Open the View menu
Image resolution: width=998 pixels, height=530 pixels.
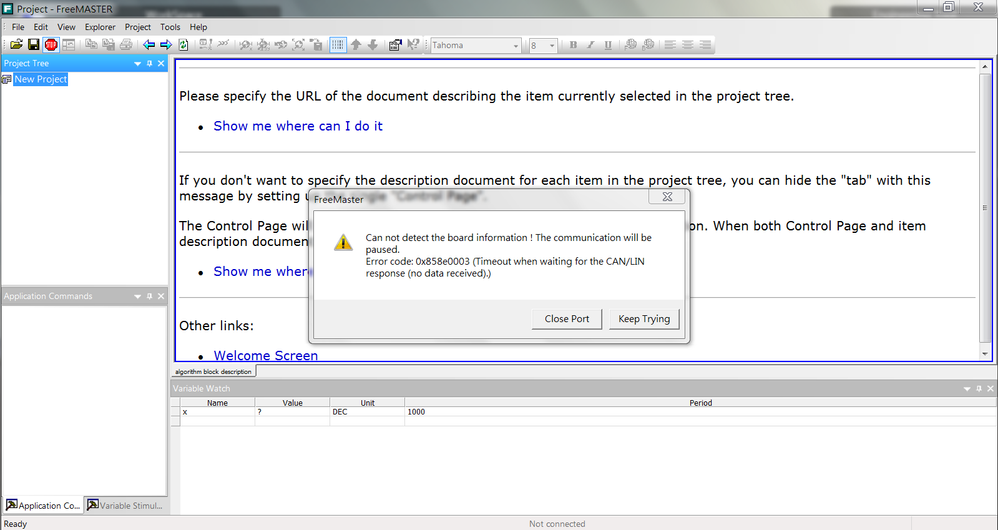[x=66, y=27]
